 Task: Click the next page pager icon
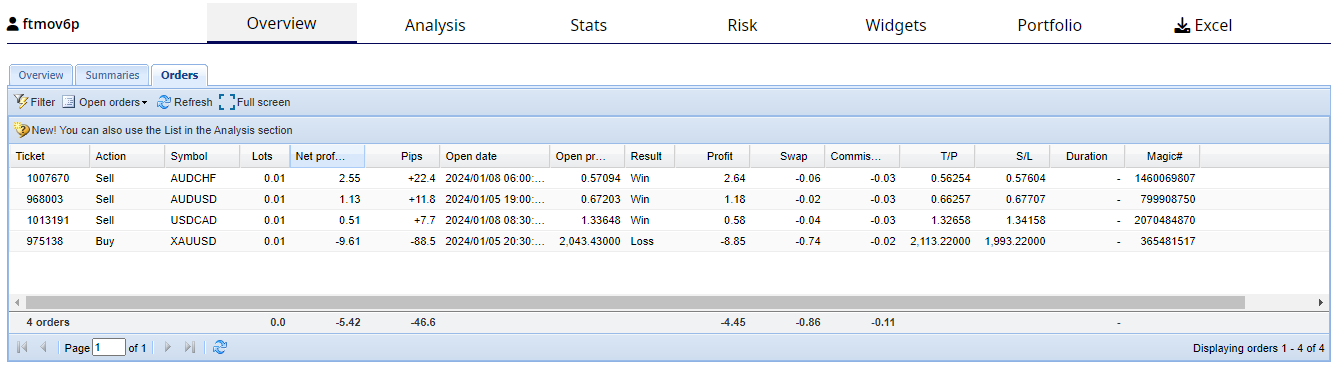(x=168, y=347)
